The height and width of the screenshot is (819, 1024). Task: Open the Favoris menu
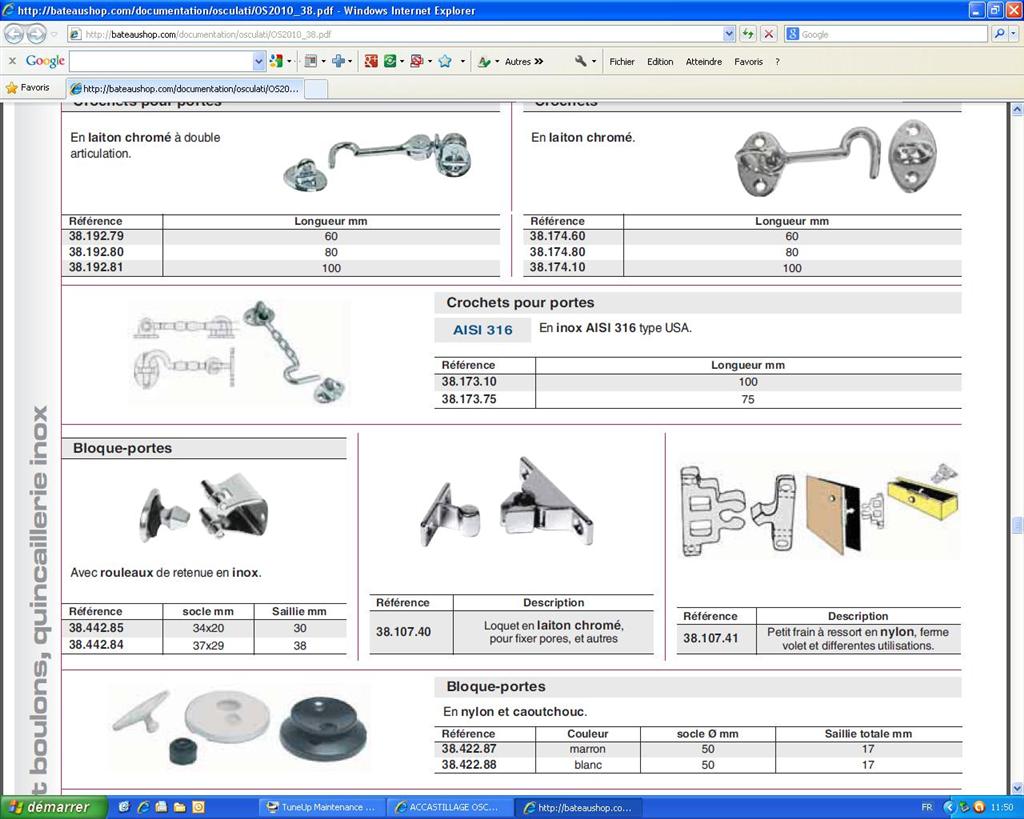click(748, 61)
